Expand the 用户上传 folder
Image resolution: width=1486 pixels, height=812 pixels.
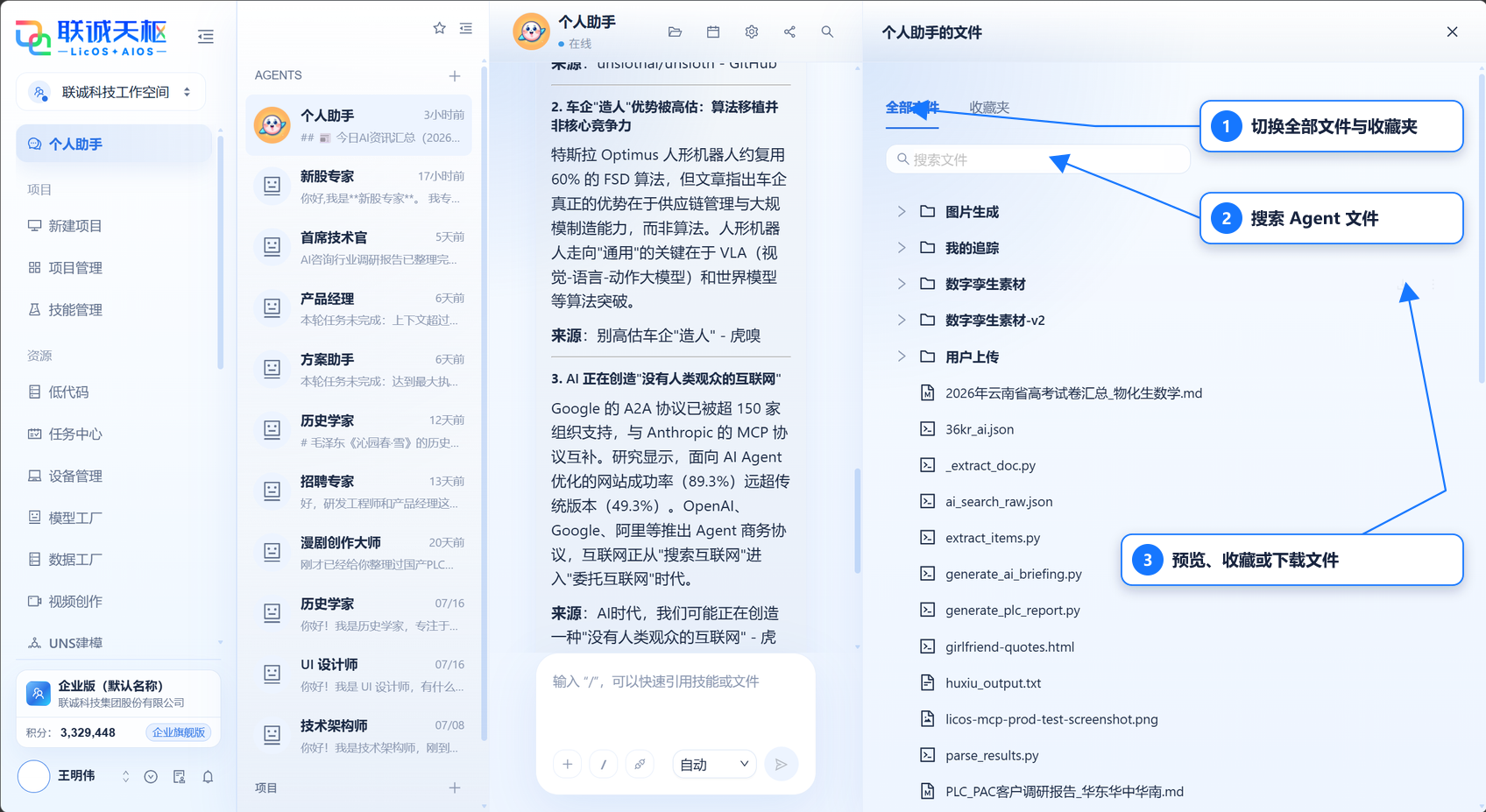click(x=902, y=357)
